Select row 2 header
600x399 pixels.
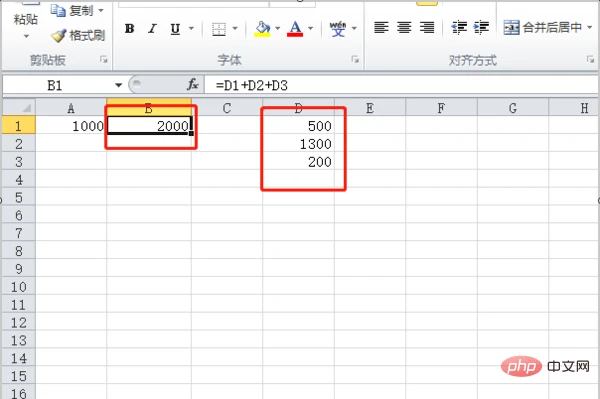[x=19, y=143]
